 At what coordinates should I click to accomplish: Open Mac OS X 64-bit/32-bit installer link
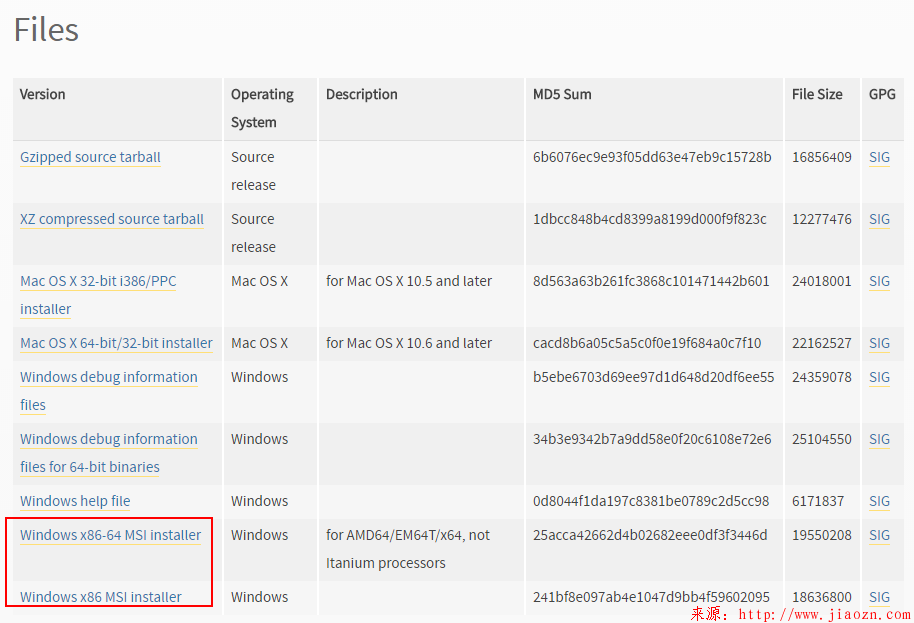click(116, 343)
